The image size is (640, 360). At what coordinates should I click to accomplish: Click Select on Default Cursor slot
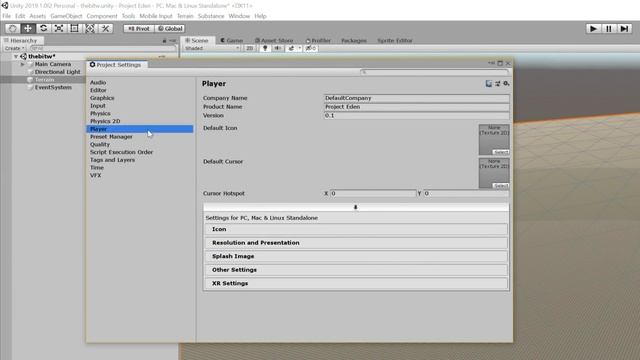click(x=501, y=186)
